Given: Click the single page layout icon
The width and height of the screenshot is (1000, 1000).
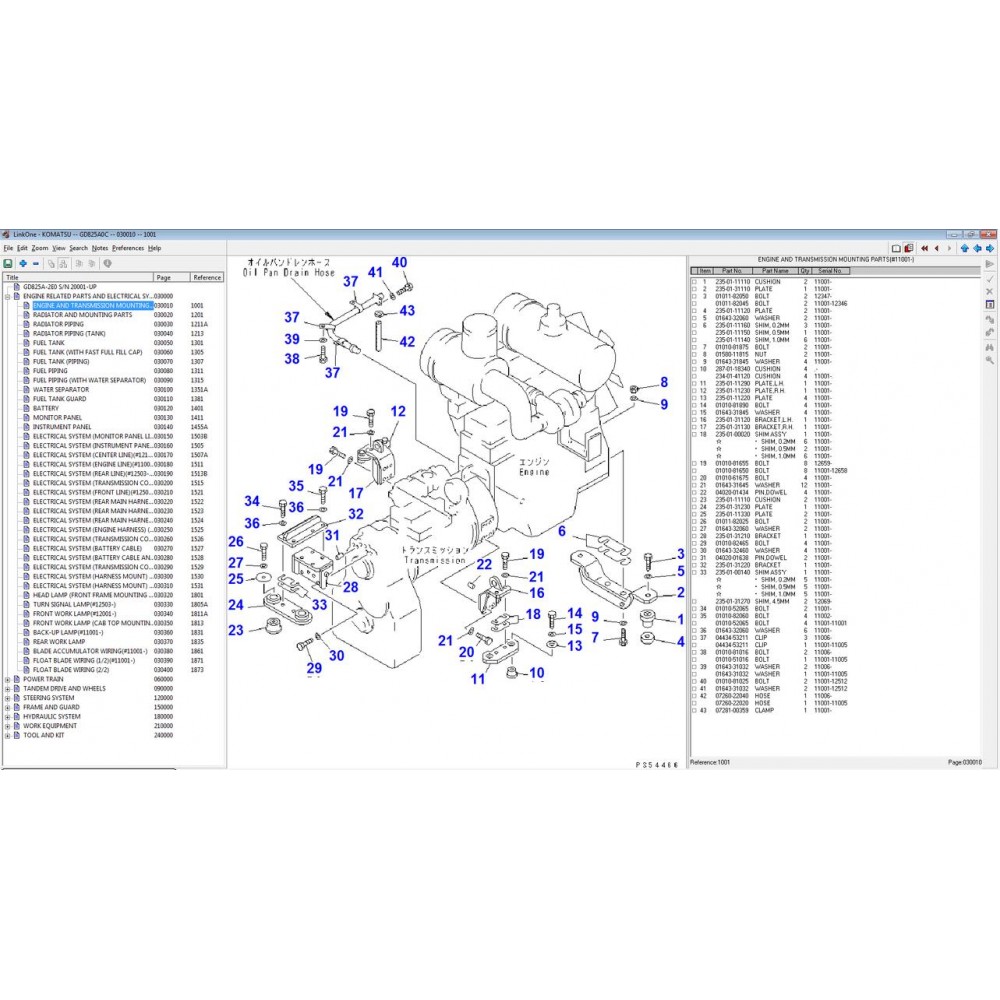Looking at the screenshot, I should (896, 249).
